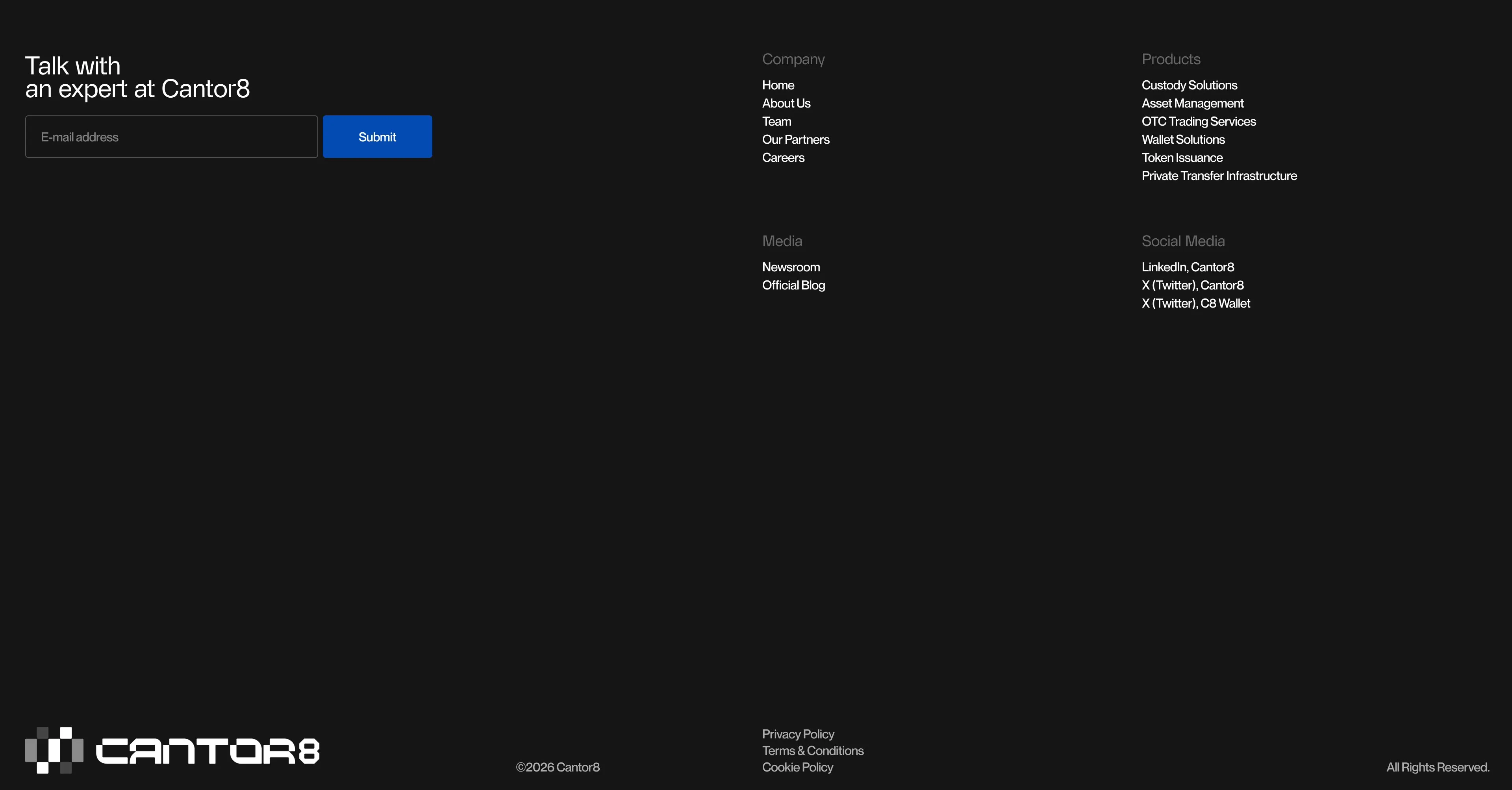Click the Products section heading
This screenshot has height=790, width=1512.
(1170, 59)
